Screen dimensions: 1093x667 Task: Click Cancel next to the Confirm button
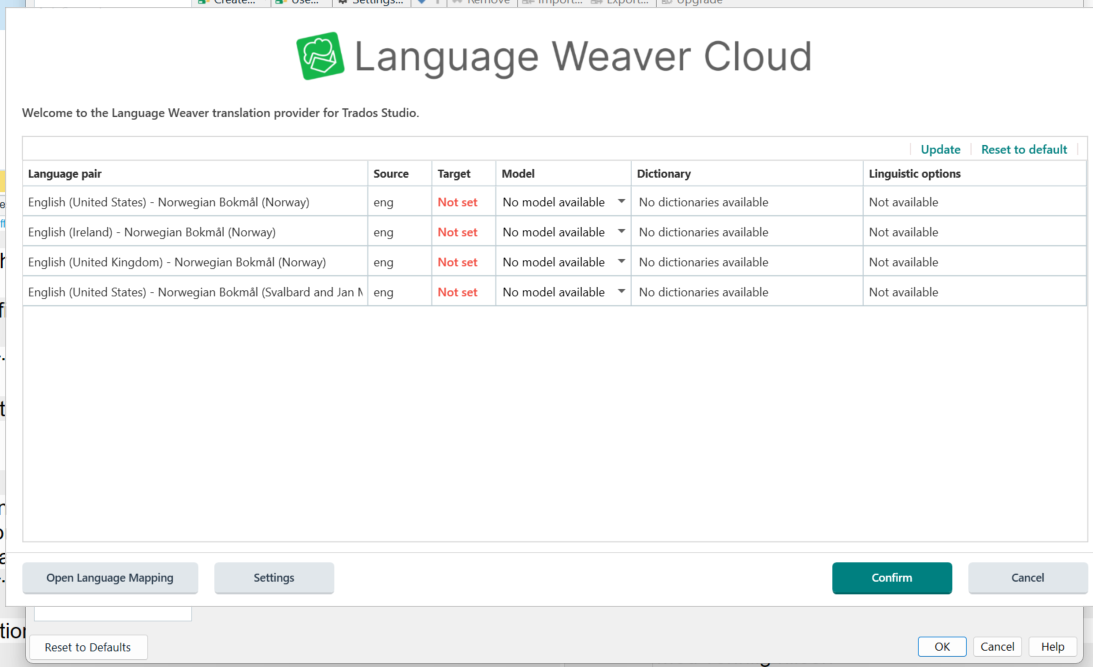[1027, 578]
